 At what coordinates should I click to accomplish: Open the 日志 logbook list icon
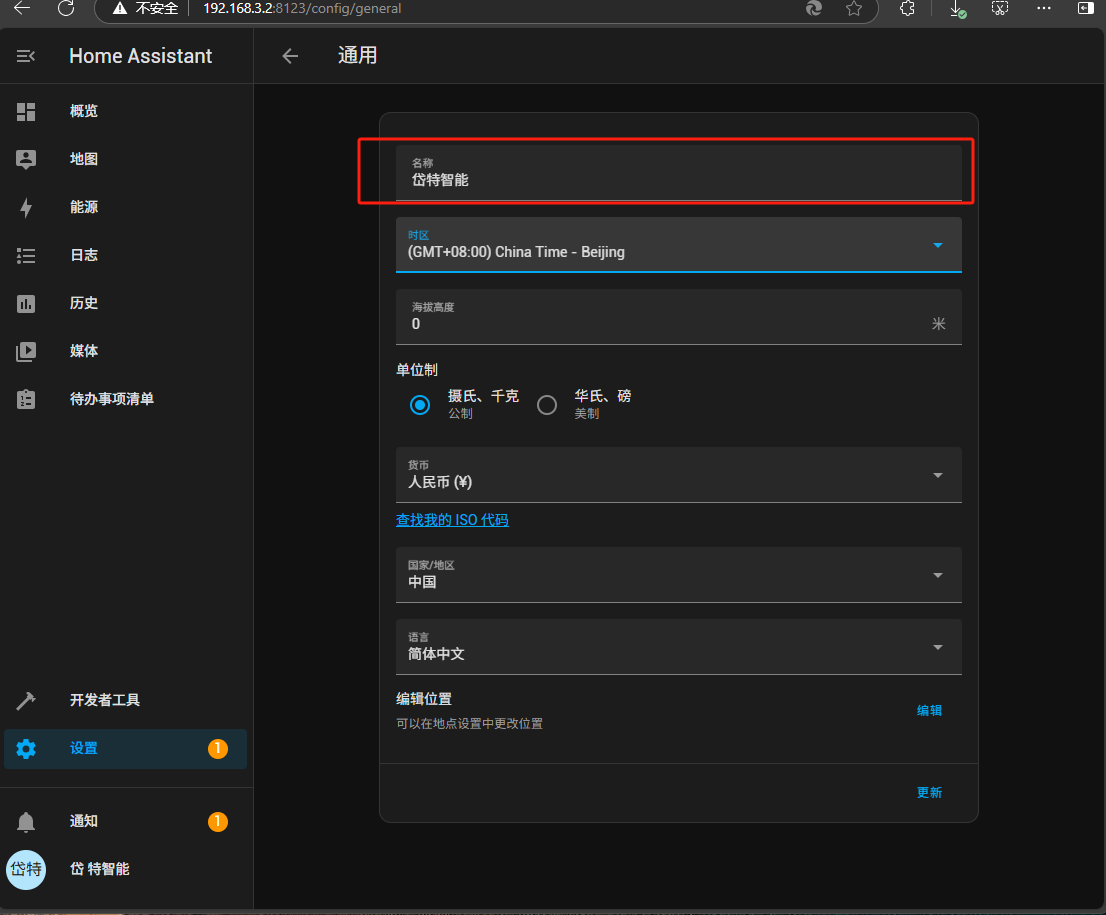click(26, 255)
